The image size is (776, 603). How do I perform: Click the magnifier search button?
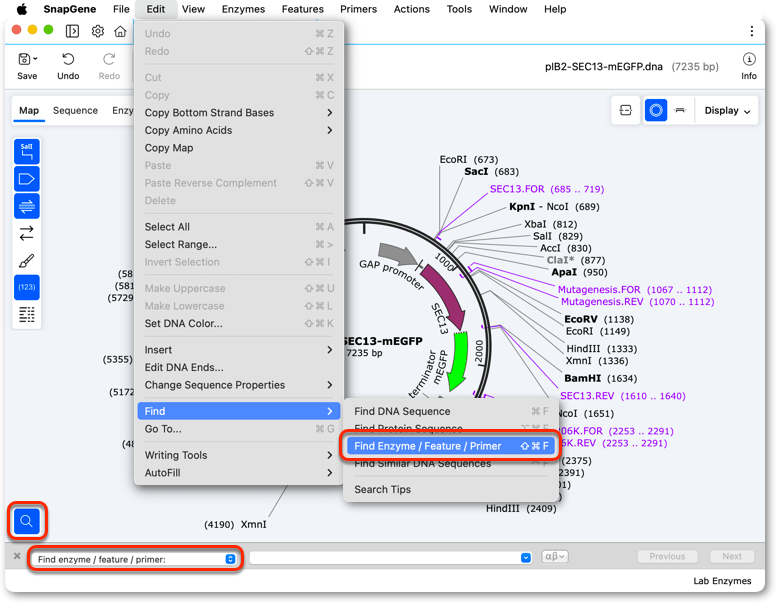tap(27, 521)
